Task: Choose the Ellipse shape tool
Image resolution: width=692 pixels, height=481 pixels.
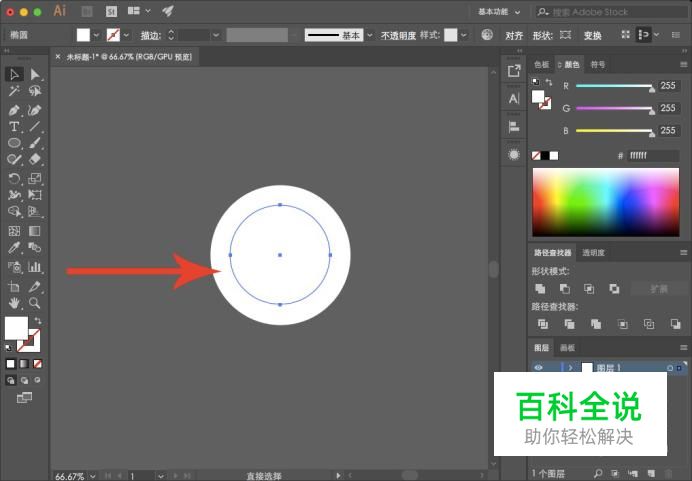Action: coord(15,143)
